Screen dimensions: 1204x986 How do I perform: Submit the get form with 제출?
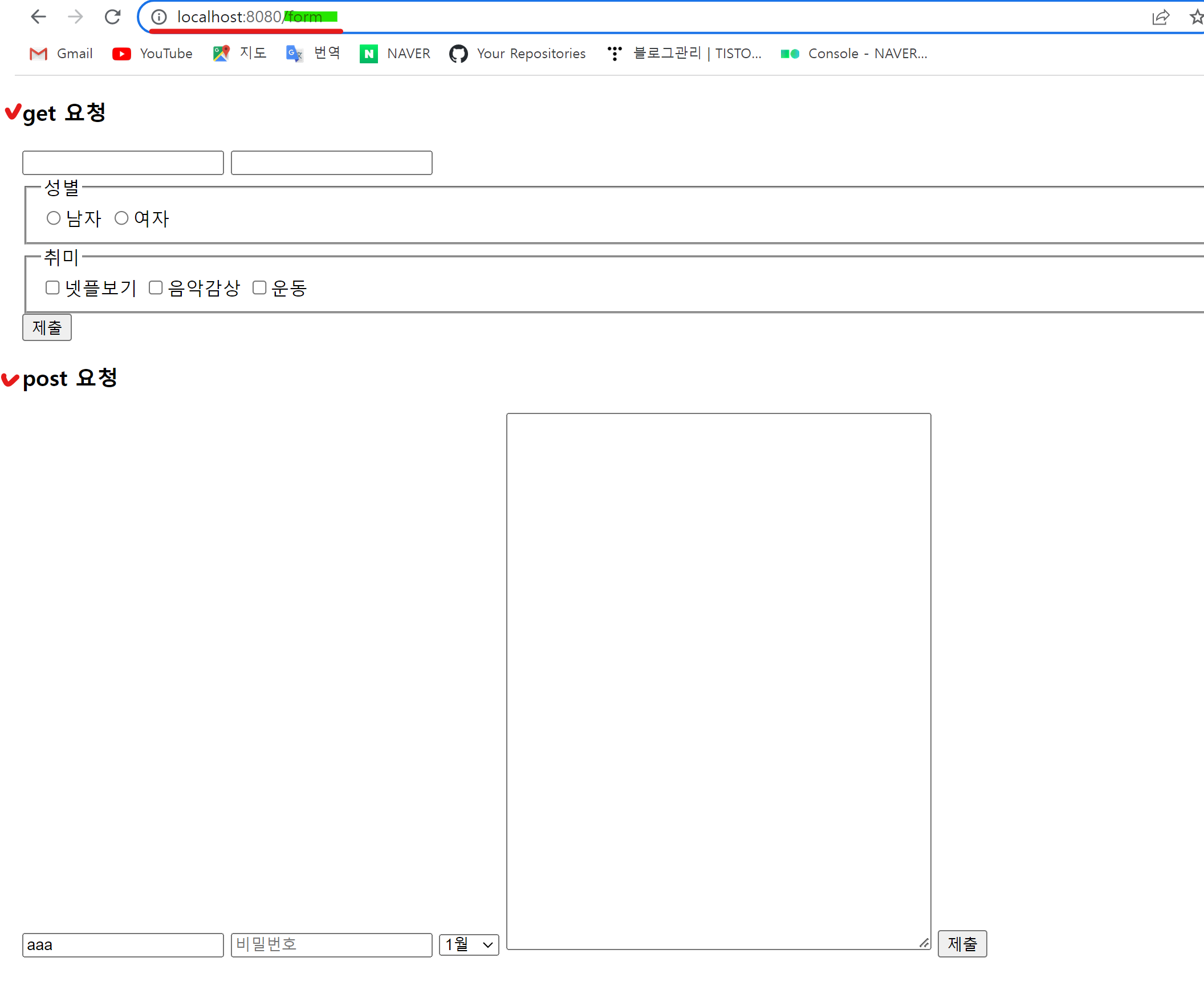pos(47,327)
